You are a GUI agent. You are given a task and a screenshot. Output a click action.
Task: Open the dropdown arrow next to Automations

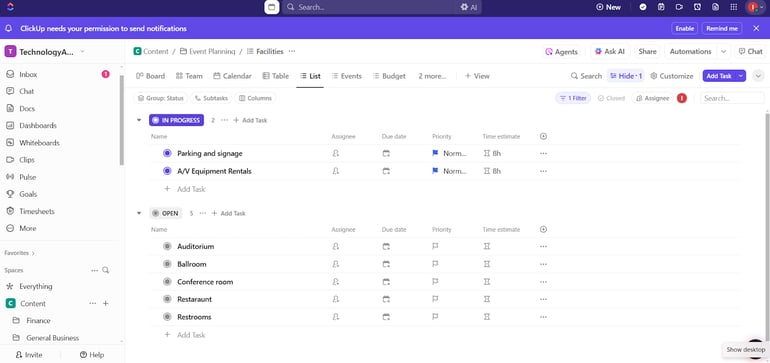point(723,51)
